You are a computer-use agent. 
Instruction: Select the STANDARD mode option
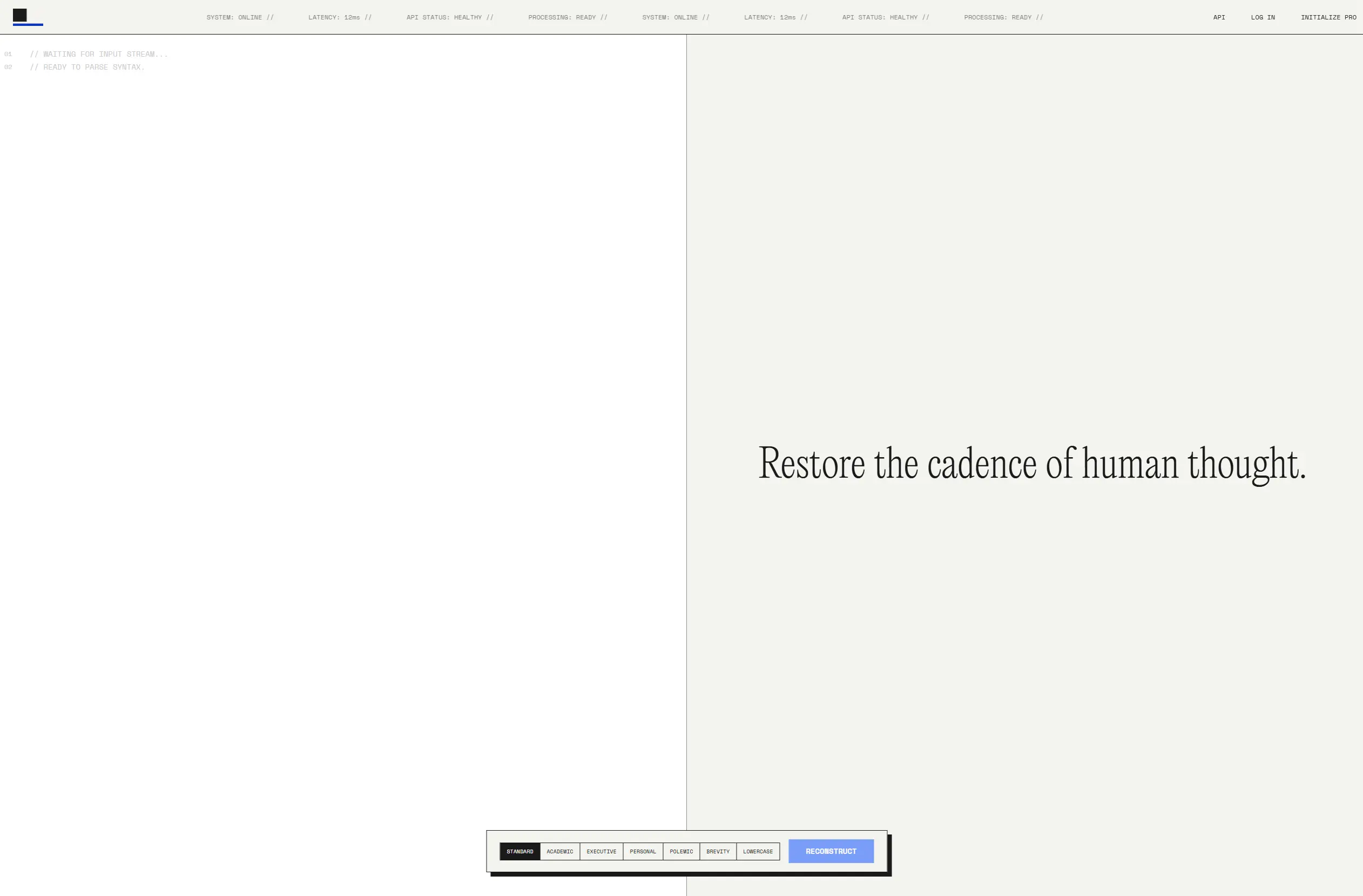519,851
